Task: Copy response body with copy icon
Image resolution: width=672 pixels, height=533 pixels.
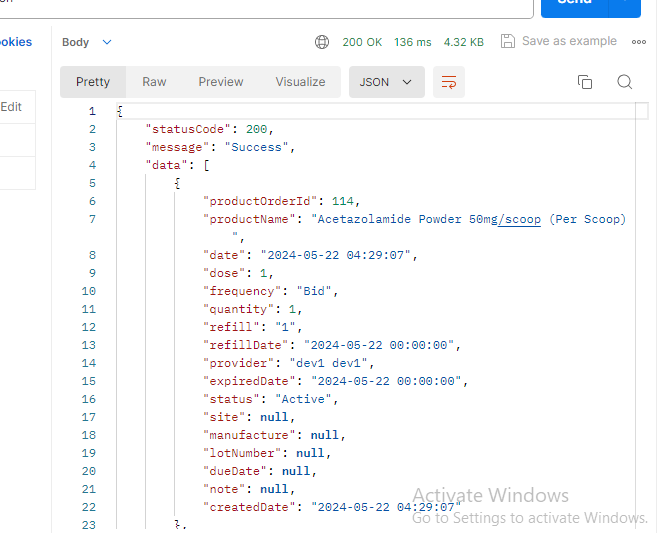Action: pos(585,82)
